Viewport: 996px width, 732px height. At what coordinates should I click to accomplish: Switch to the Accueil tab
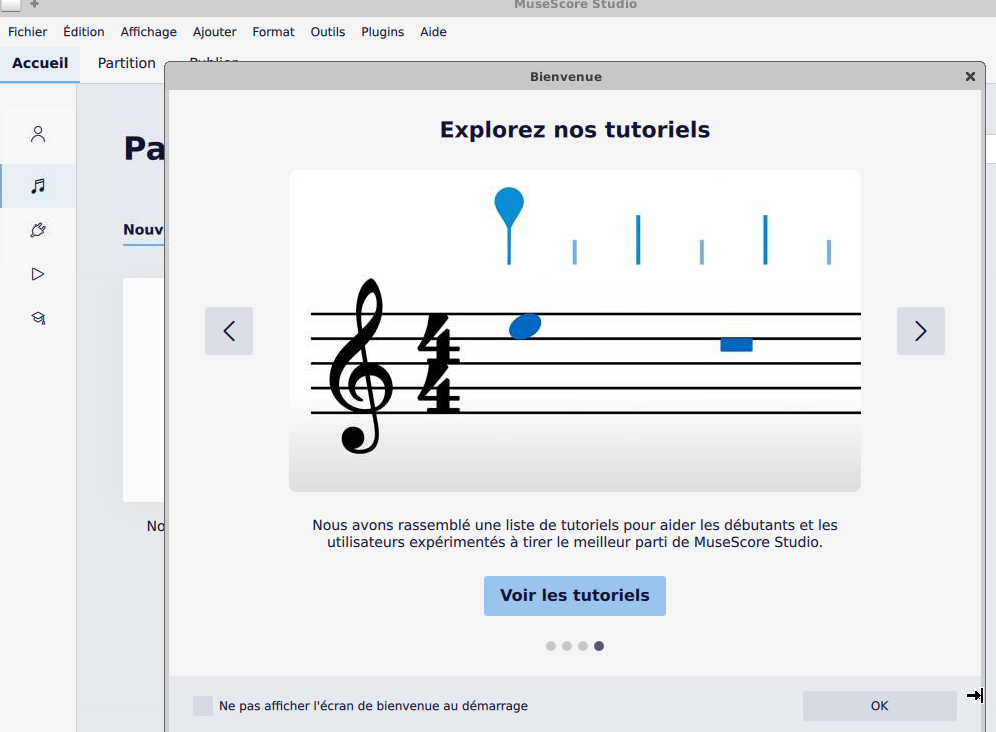(x=40, y=63)
